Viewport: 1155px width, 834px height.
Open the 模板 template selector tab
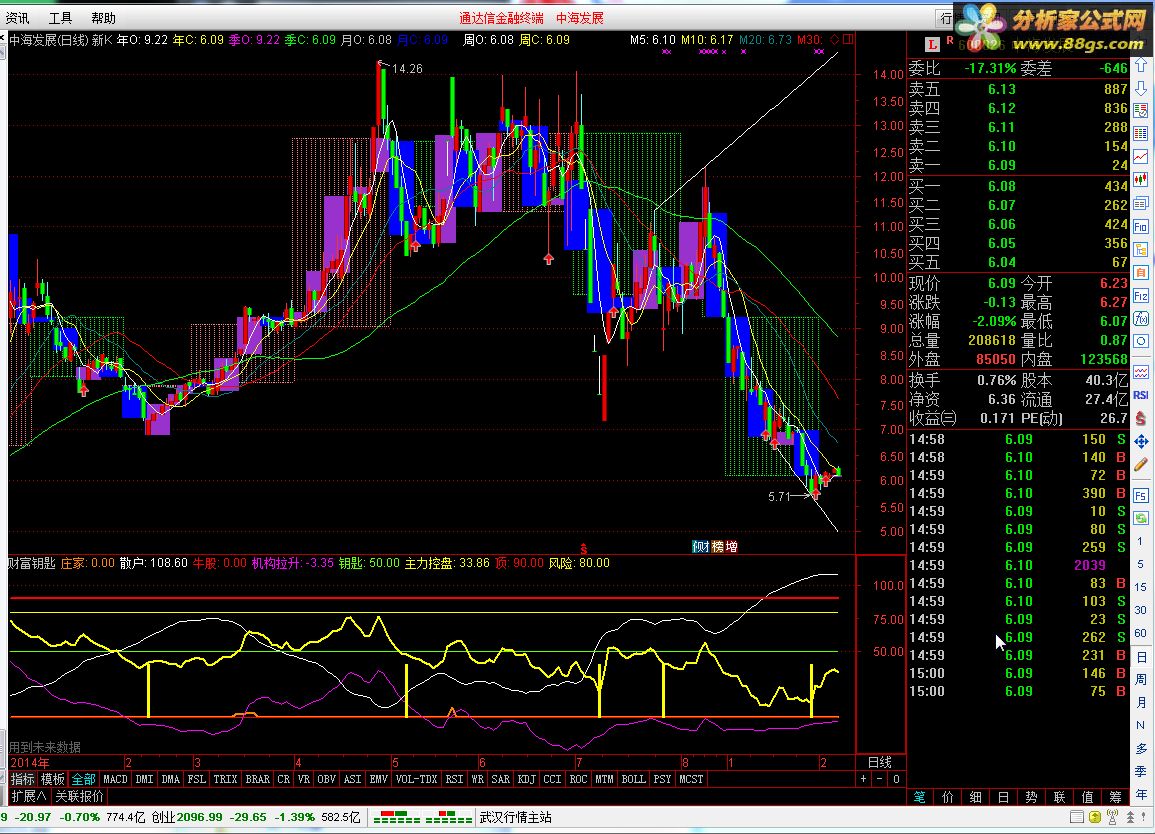[x=53, y=779]
